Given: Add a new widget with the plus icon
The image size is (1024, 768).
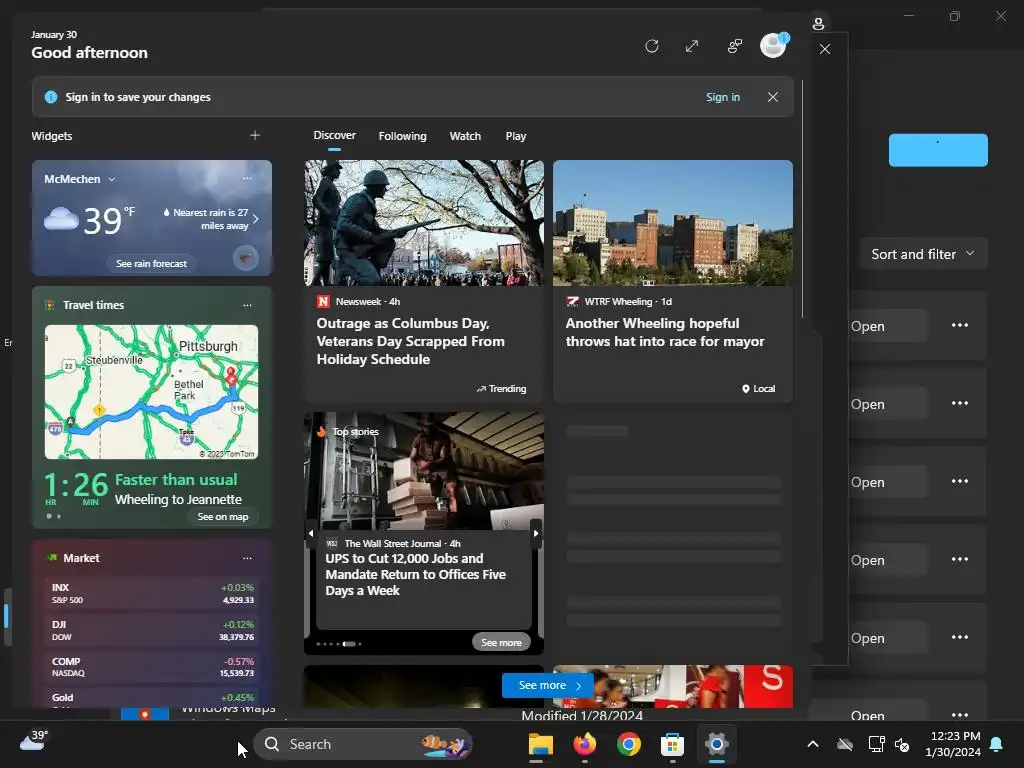Looking at the screenshot, I should [x=255, y=135].
